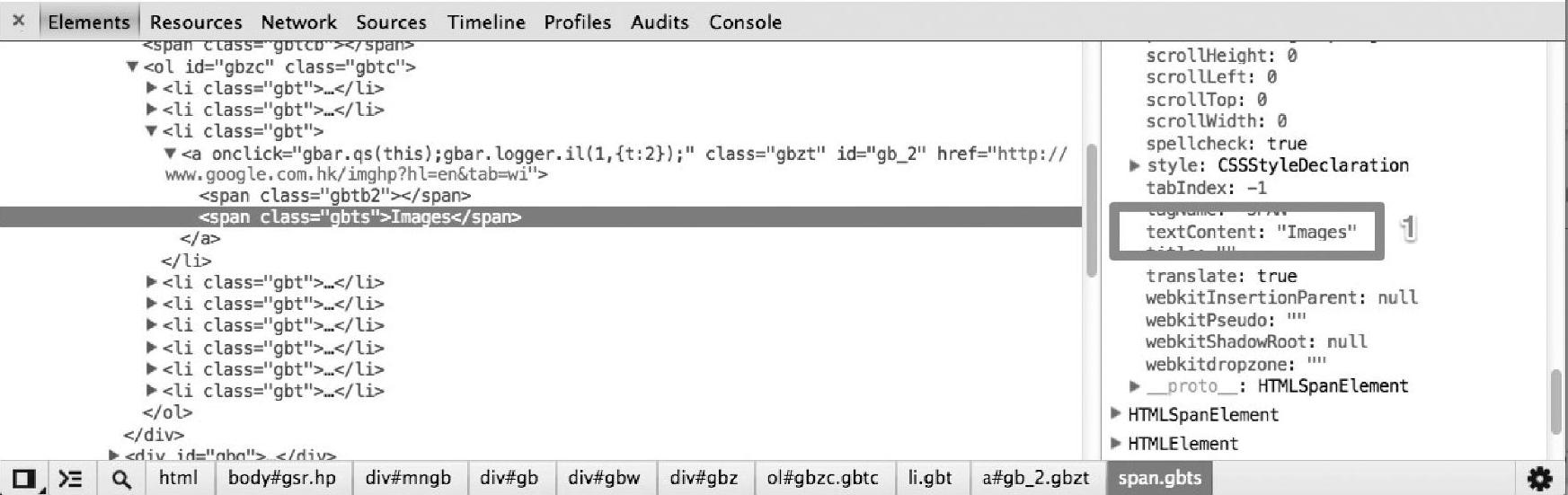The height and width of the screenshot is (495, 1568).
Task: Show the console drawer icon
Action: coord(70,479)
